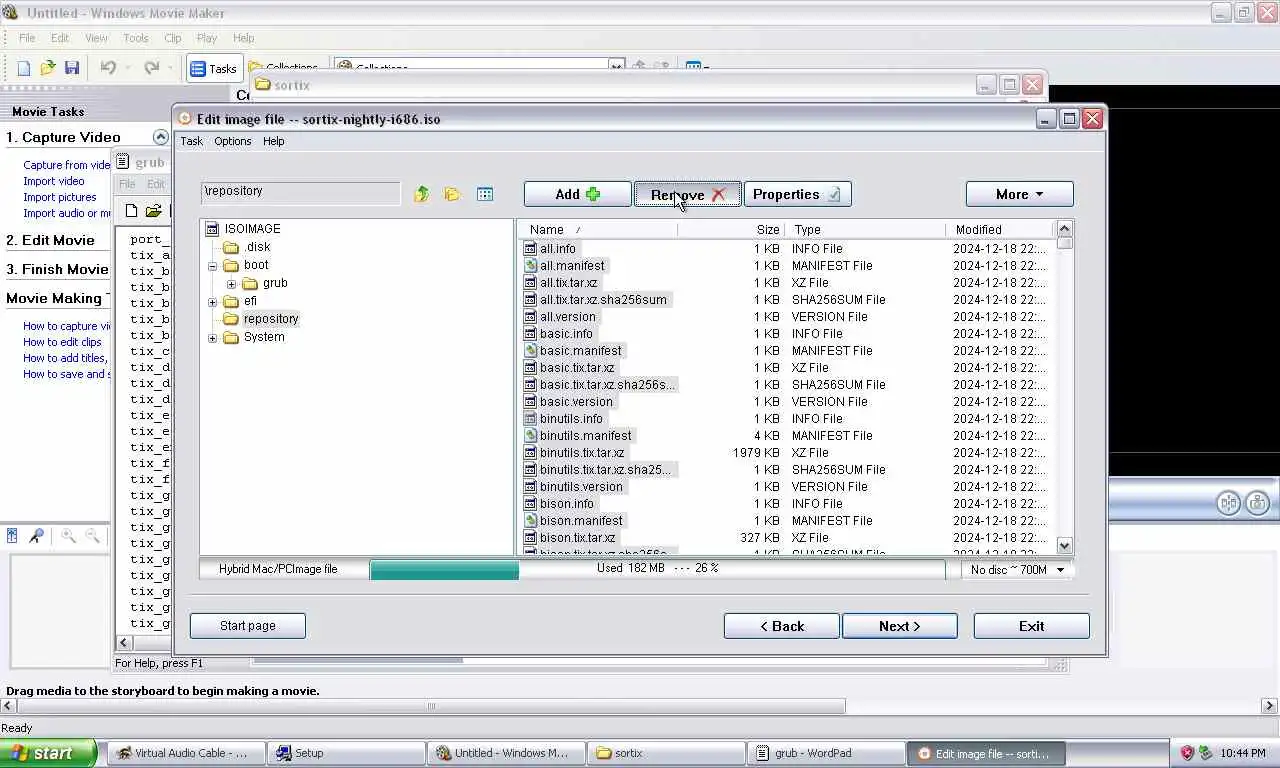Switch to grub - WordPad taskbar item
The width and height of the screenshot is (1280, 768).
click(826, 753)
